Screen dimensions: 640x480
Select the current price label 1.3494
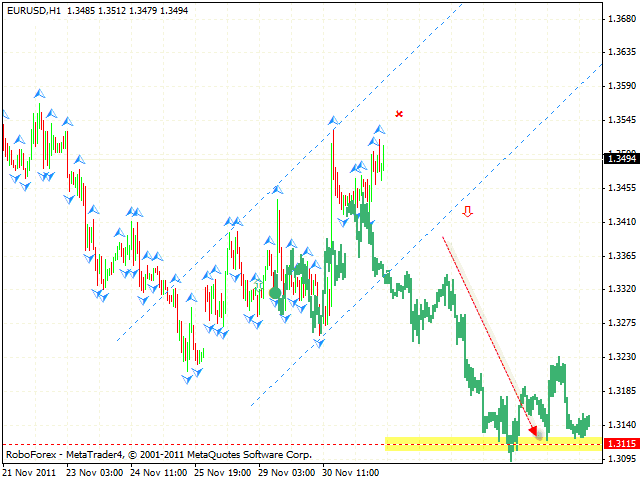click(x=620, y=157)
